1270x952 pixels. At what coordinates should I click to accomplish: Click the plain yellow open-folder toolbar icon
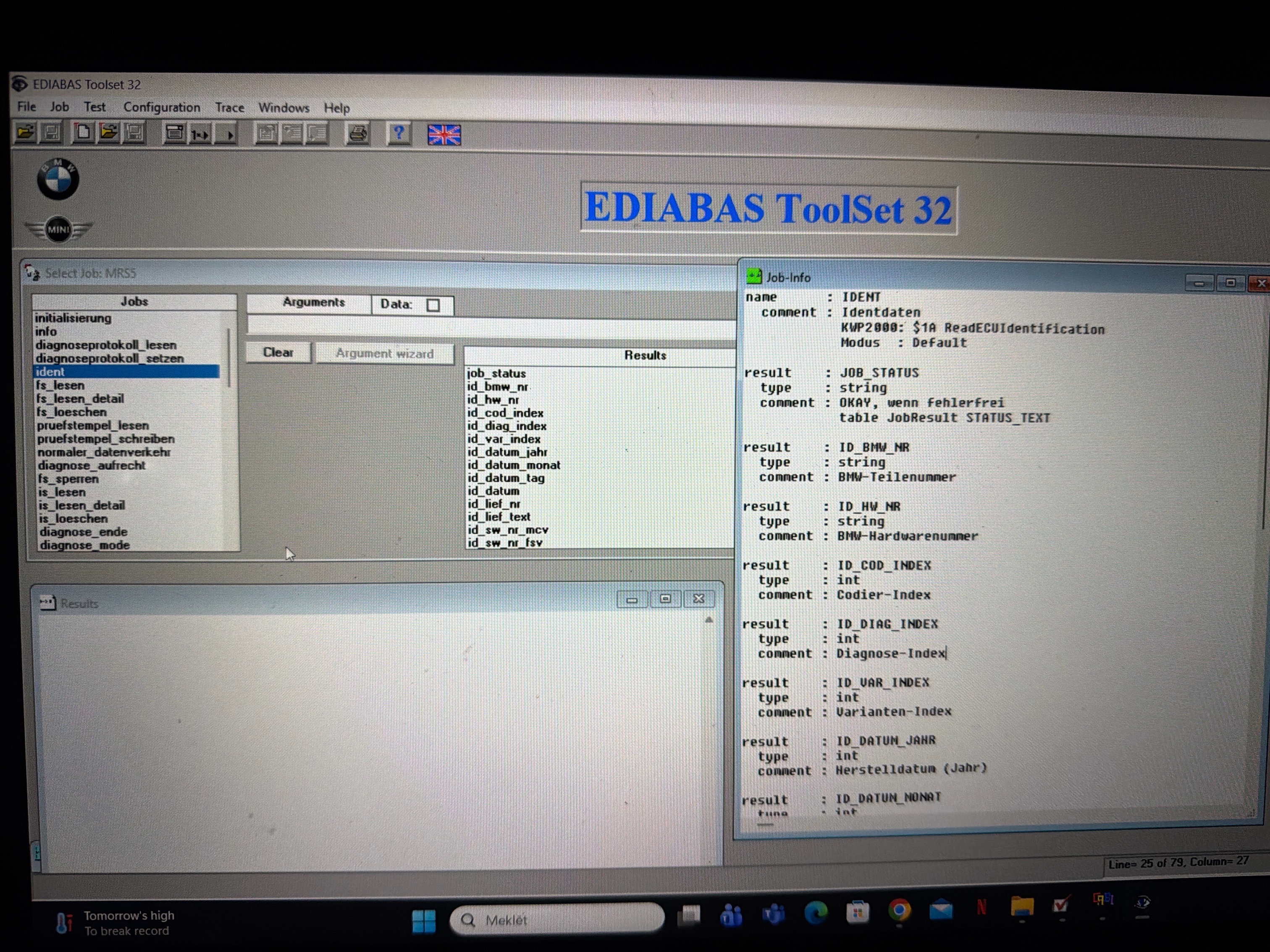pos(25,133)
